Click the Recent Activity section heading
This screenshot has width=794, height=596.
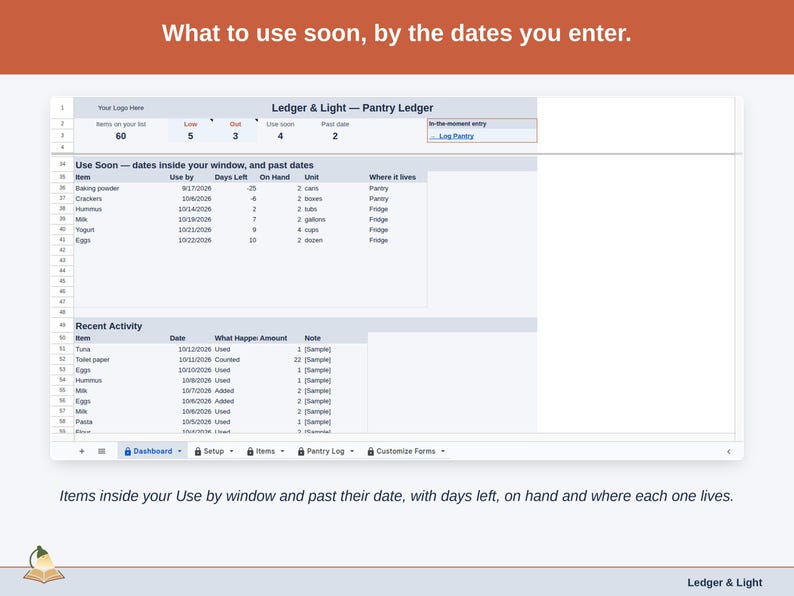click(108, 326)
